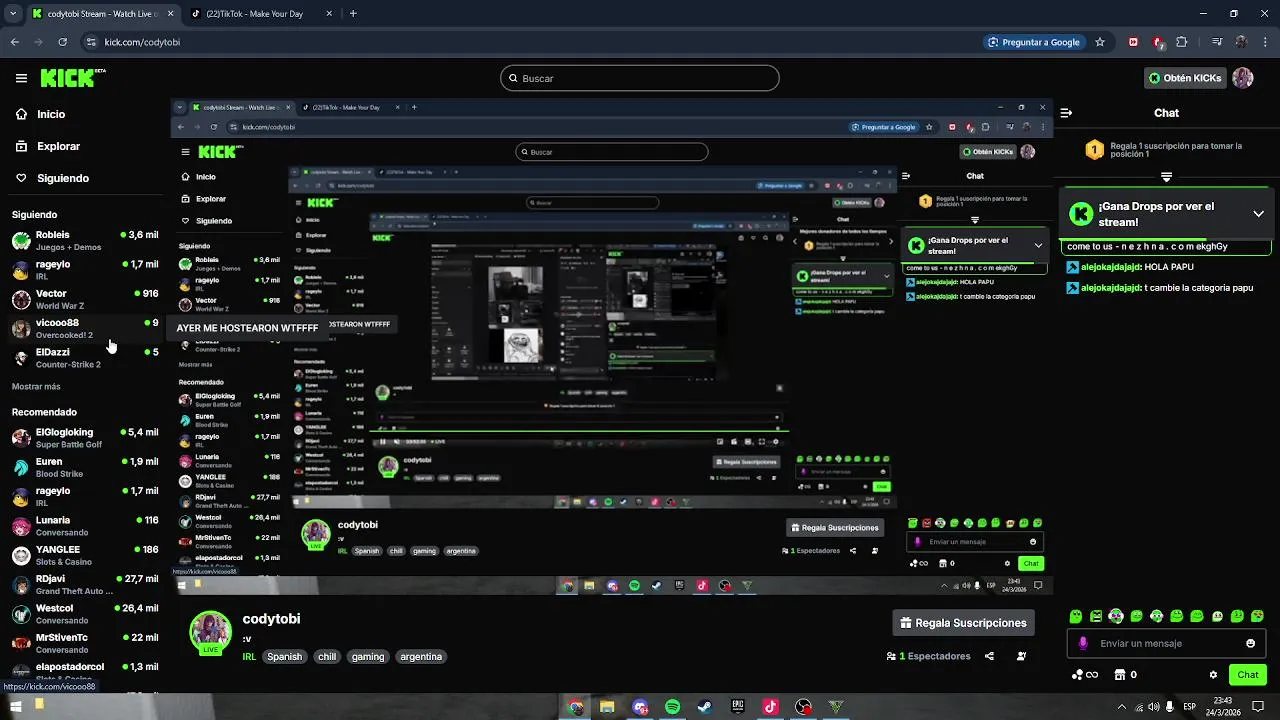Click the gaming tag
Image resolution: width=1280 pixels, height=720 pixels.
click(368, 657)
